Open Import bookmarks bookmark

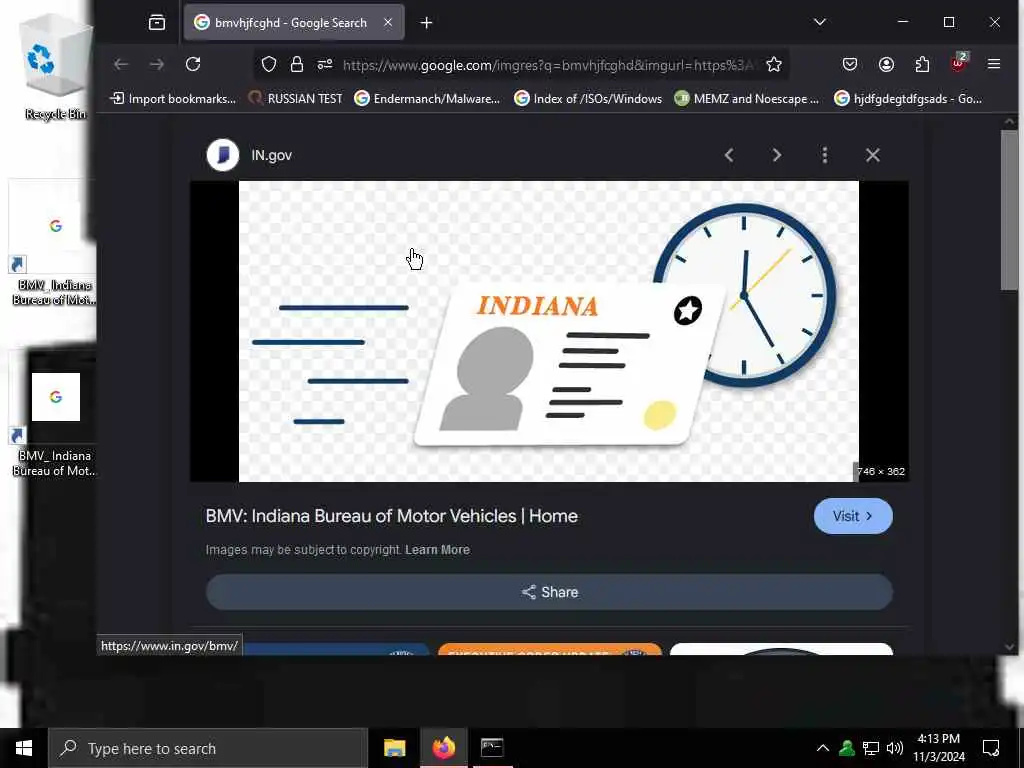(173, 99)
